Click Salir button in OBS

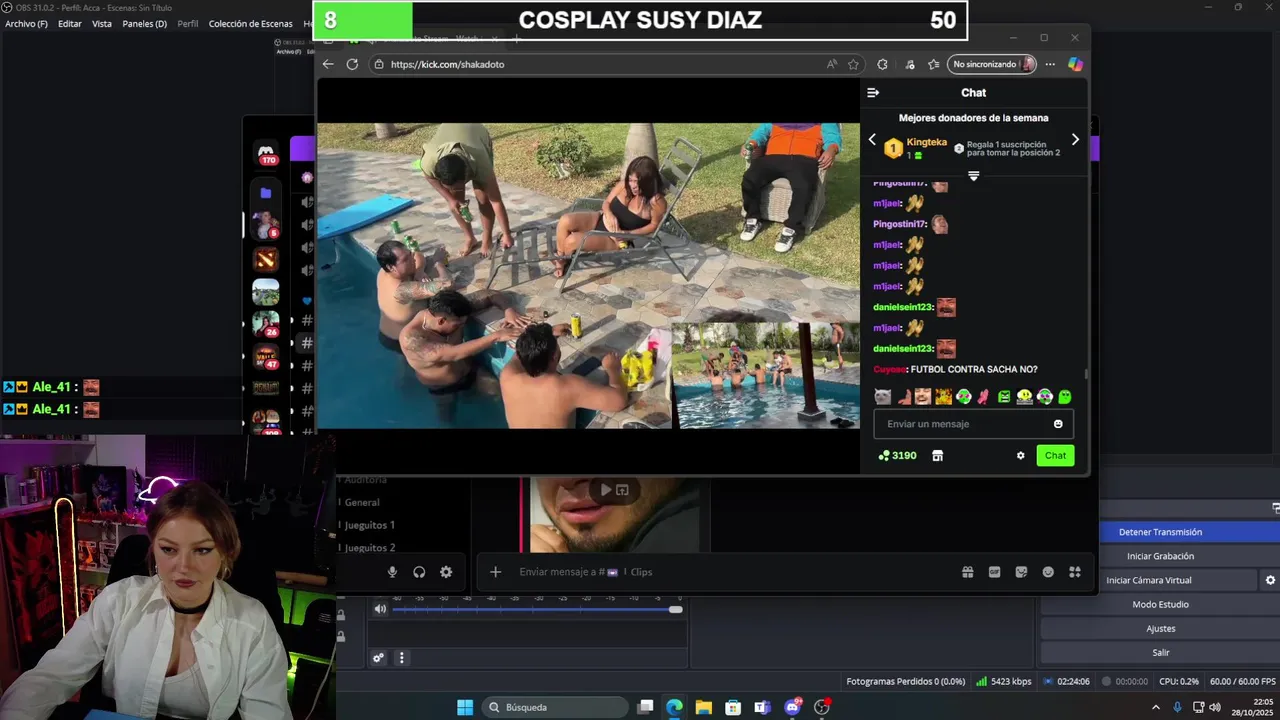tap(1160, 652)
